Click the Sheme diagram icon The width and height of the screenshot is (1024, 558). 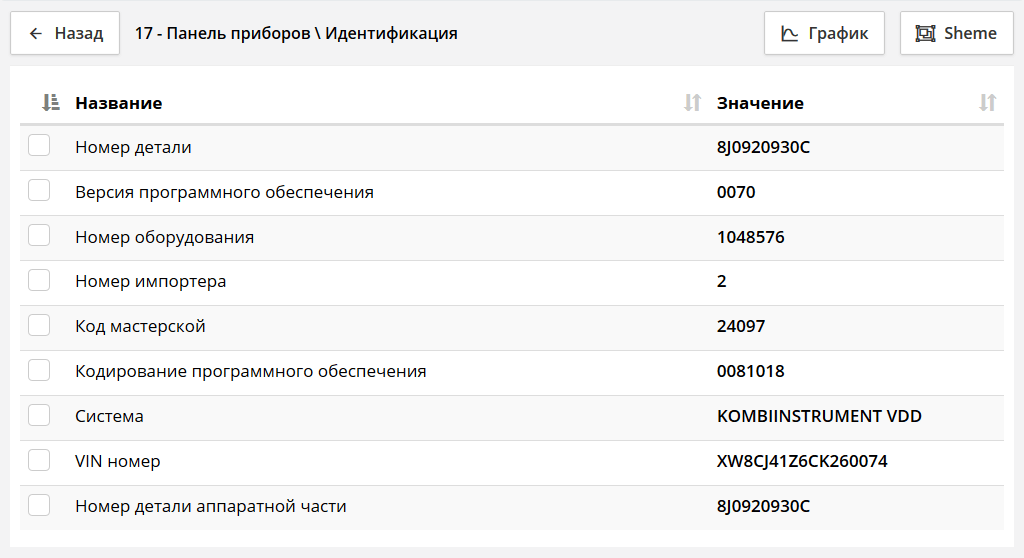point(926,34)
